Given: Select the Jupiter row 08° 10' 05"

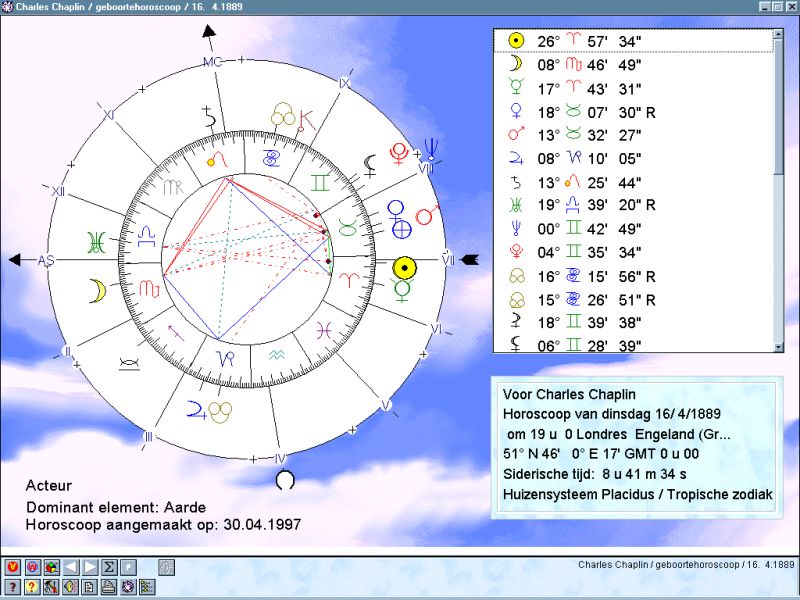Looking at the screenshot, I should tap(634, 159).
